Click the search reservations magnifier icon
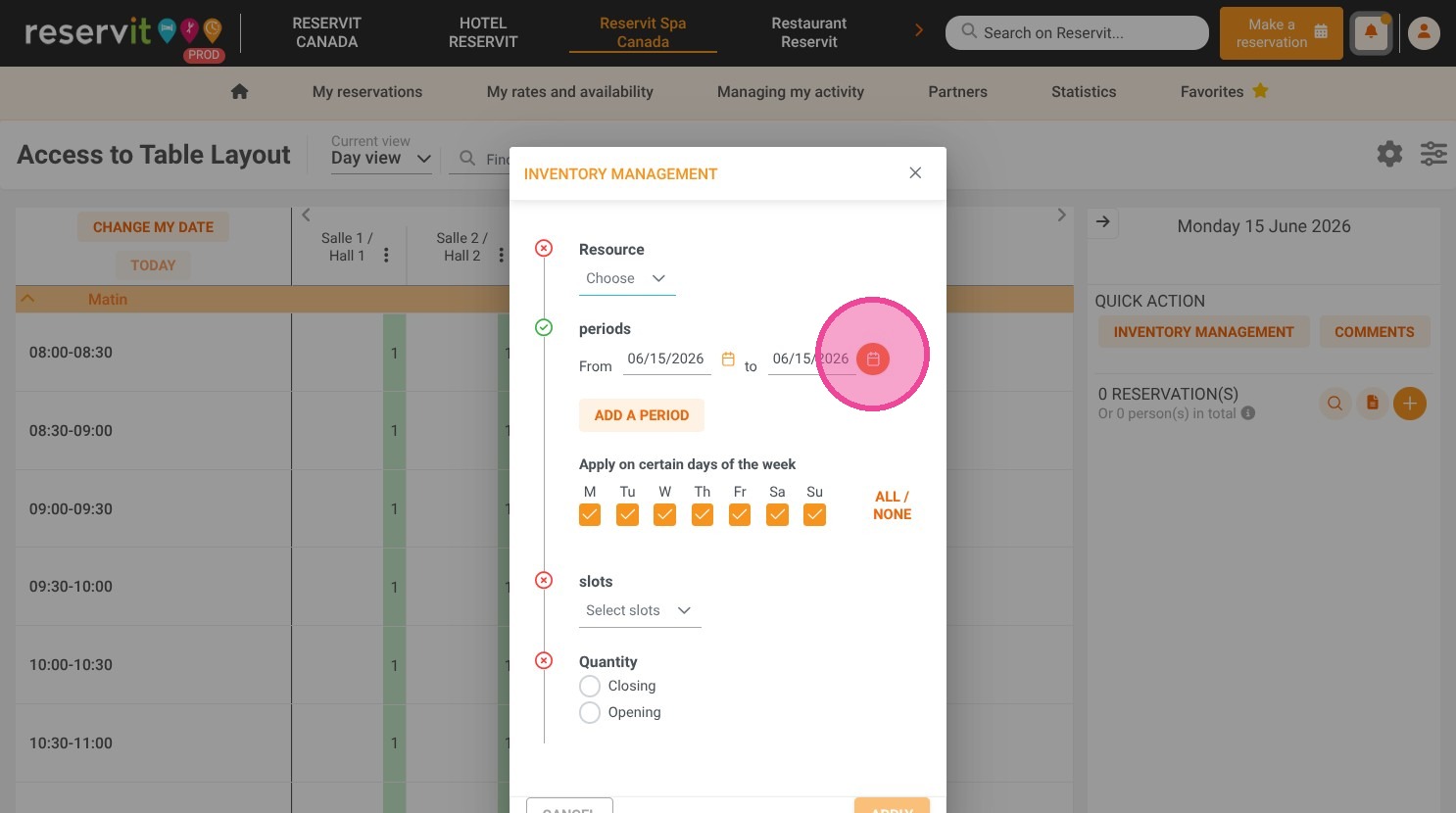 pyautogui.click(x=1335, y=403)
